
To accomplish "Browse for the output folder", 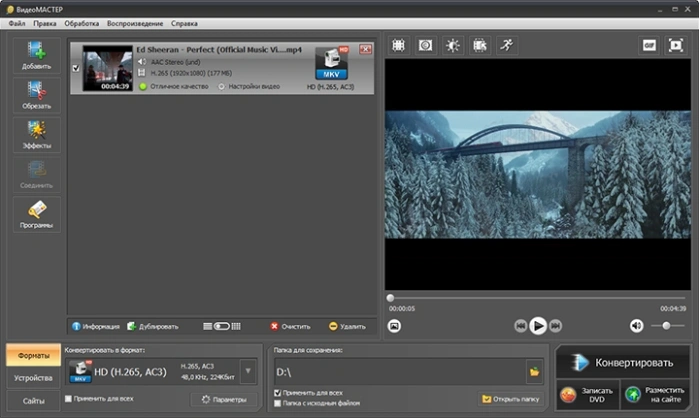I will tap(534, 372).
